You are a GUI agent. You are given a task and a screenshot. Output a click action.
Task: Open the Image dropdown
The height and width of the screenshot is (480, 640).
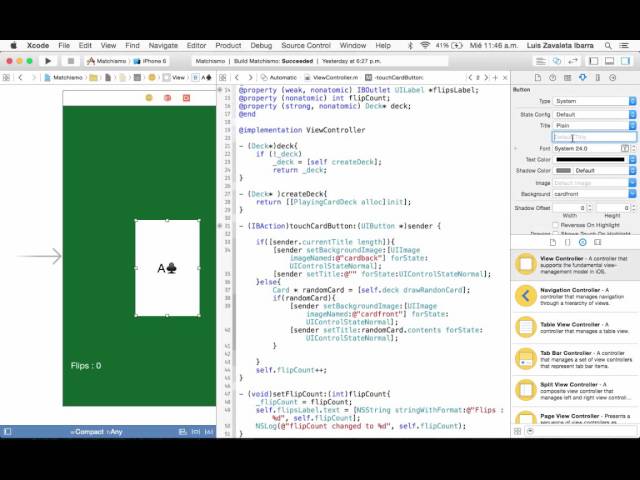(x=632, y=183)
